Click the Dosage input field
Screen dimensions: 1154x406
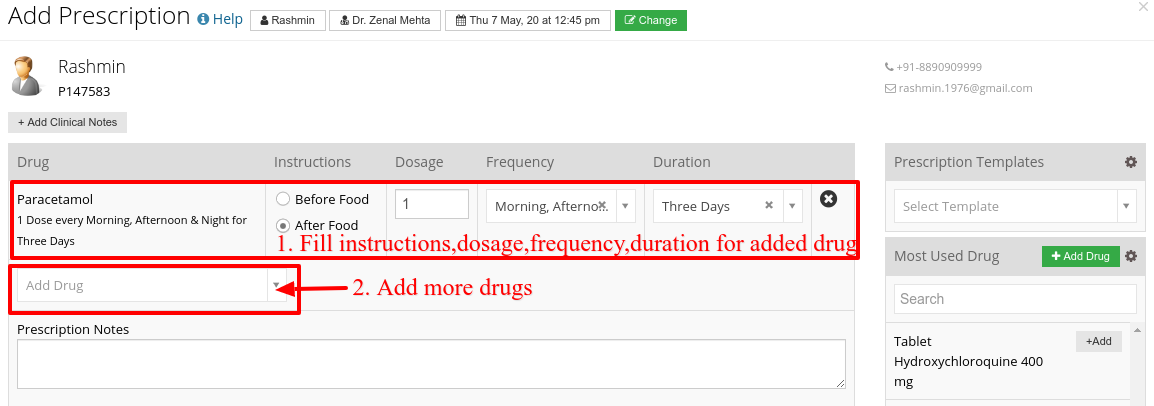432,204
